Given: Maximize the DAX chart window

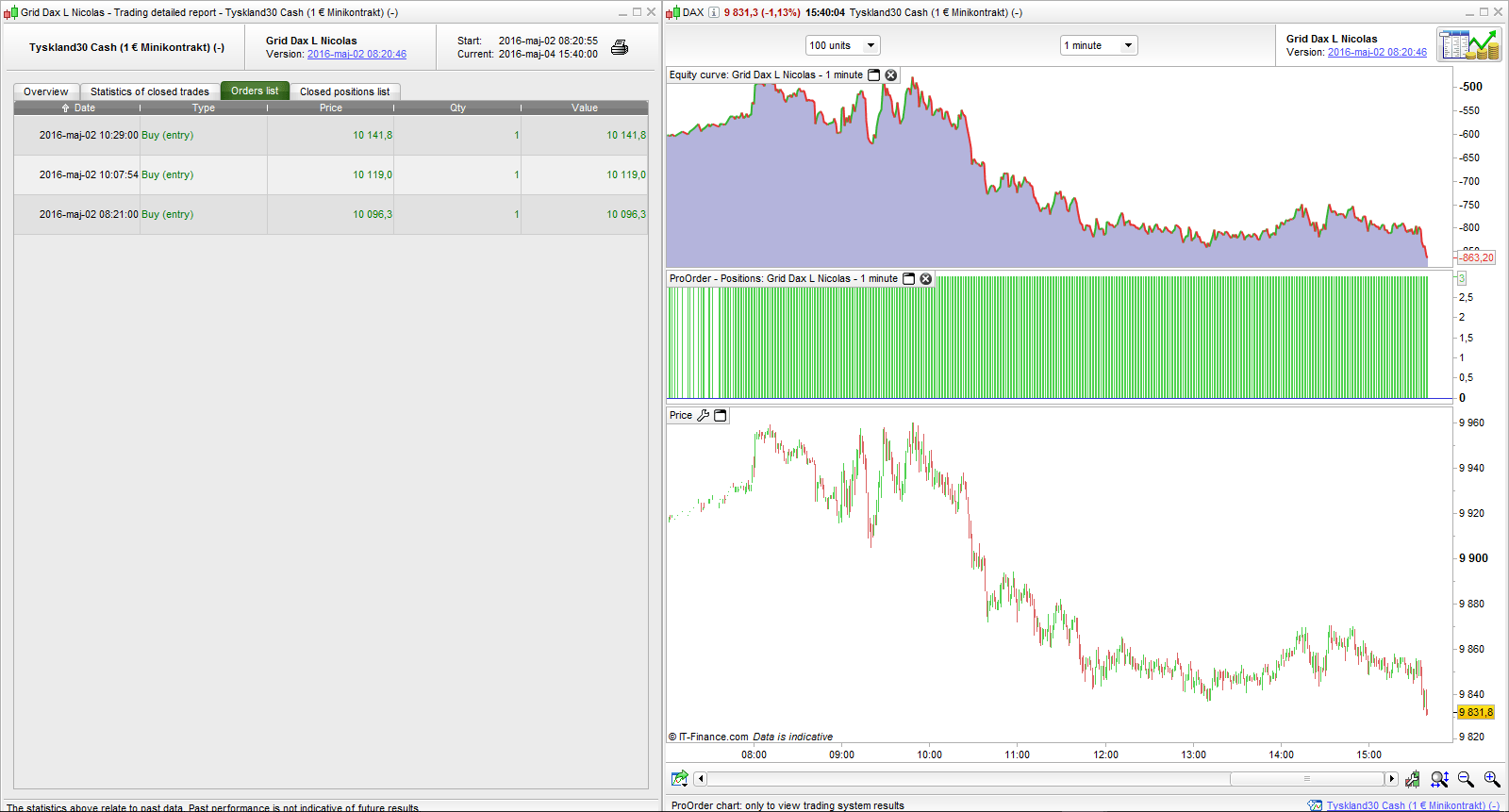Looking at the screenshot, I should (x=1484, y=12).
